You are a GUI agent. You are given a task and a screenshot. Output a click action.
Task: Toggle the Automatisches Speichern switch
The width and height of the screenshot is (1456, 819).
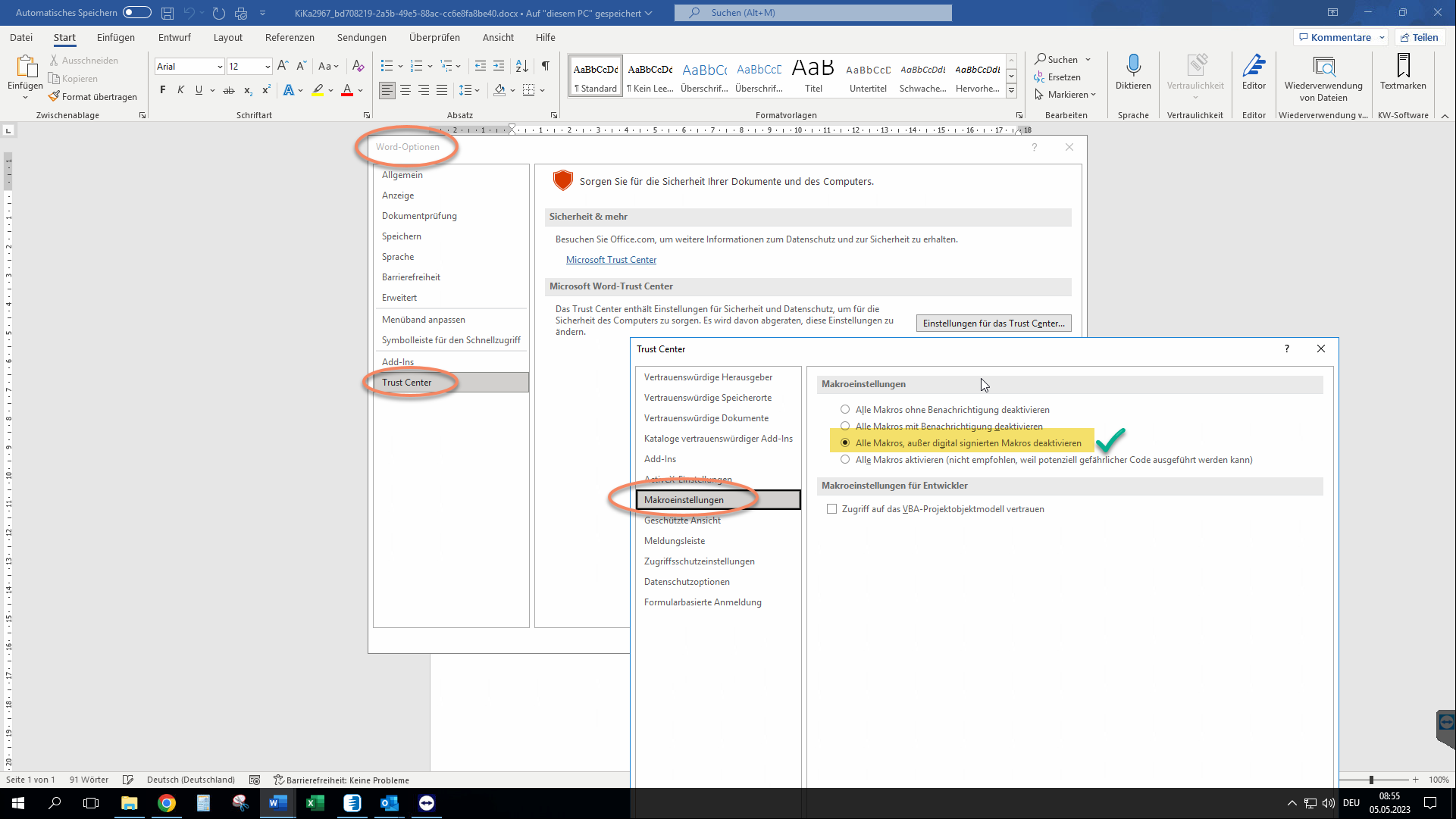coord(136,12)
